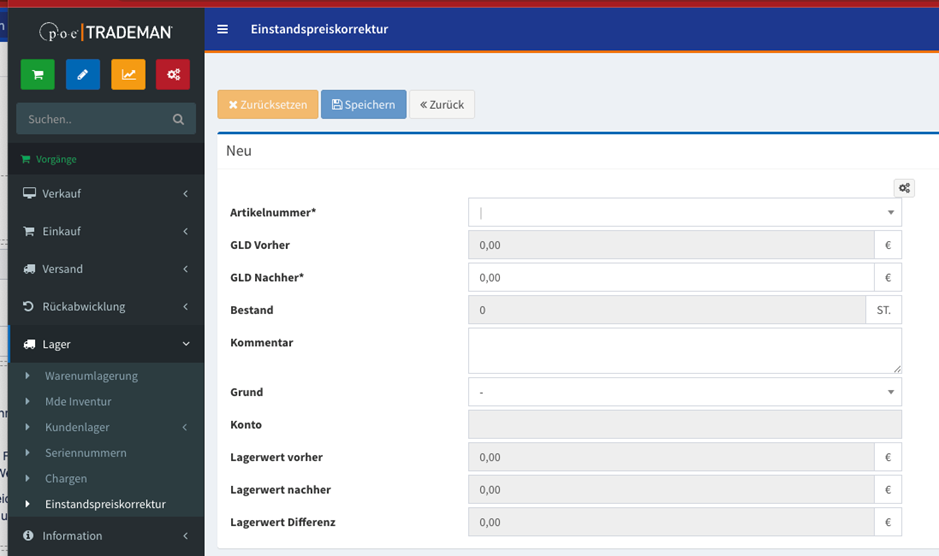Open the Information menu
939x556 pixels.
[x=106, y=536]
